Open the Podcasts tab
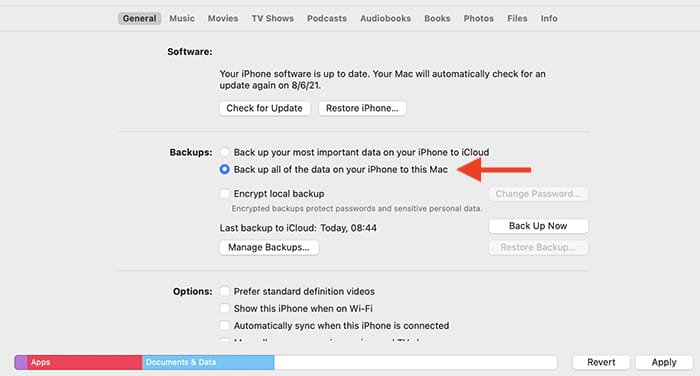The image size is (700, 376). point(327,18)
